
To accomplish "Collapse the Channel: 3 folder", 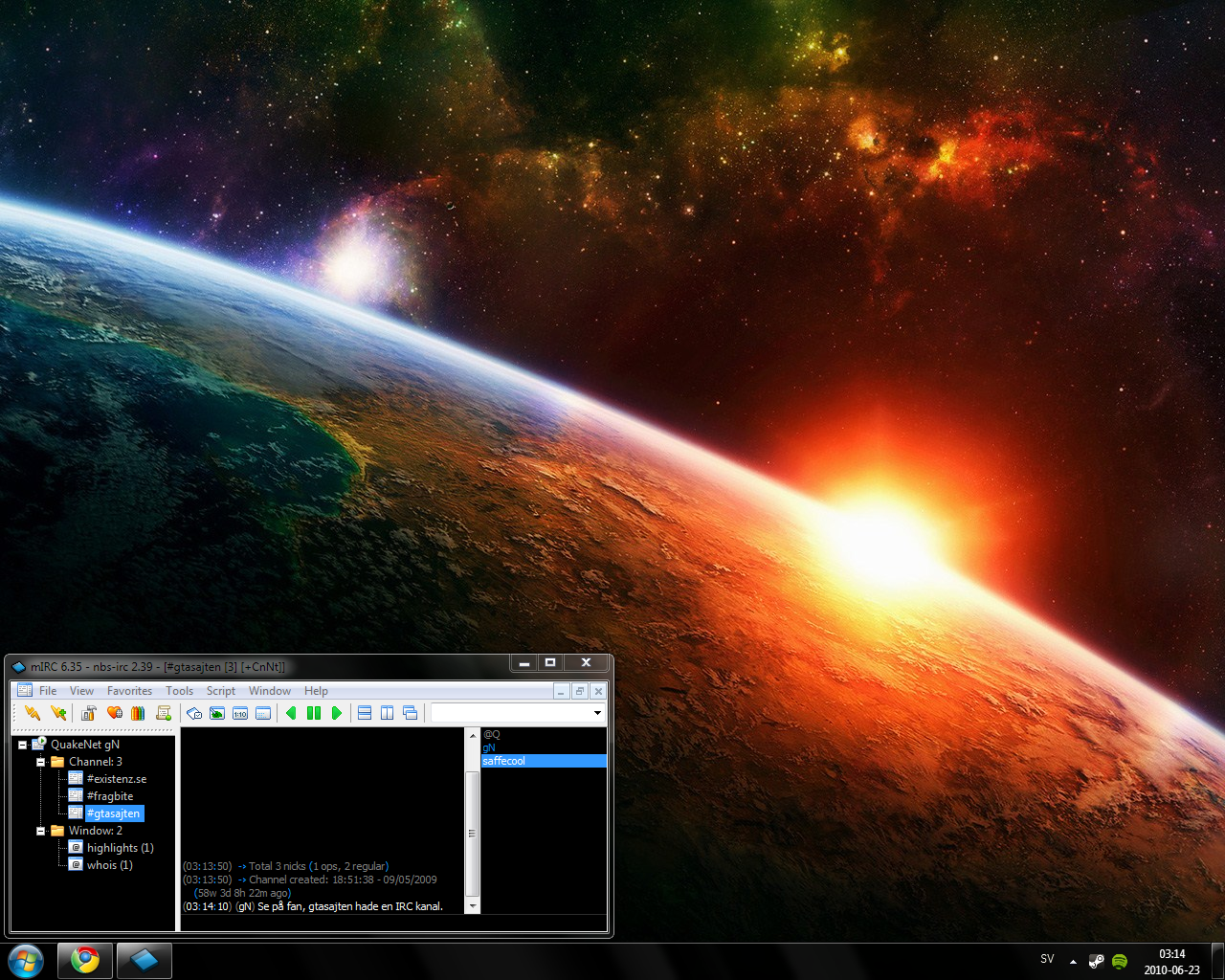I will (41, 762).
